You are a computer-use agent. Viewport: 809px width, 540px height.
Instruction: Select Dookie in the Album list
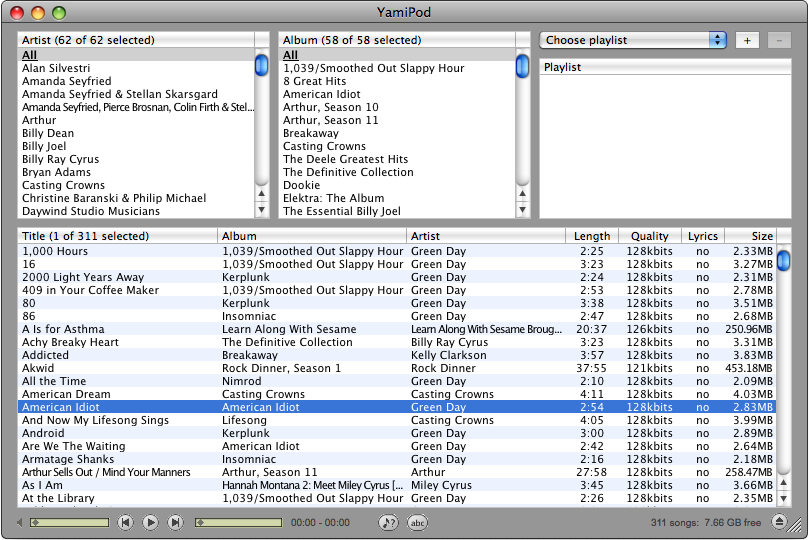click(x=301, y=185)
